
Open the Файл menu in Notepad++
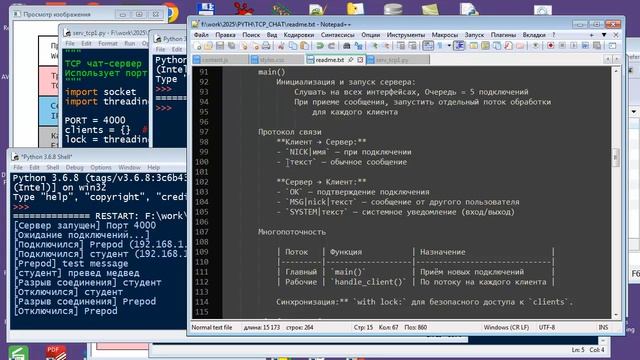[x=201, y=35]
